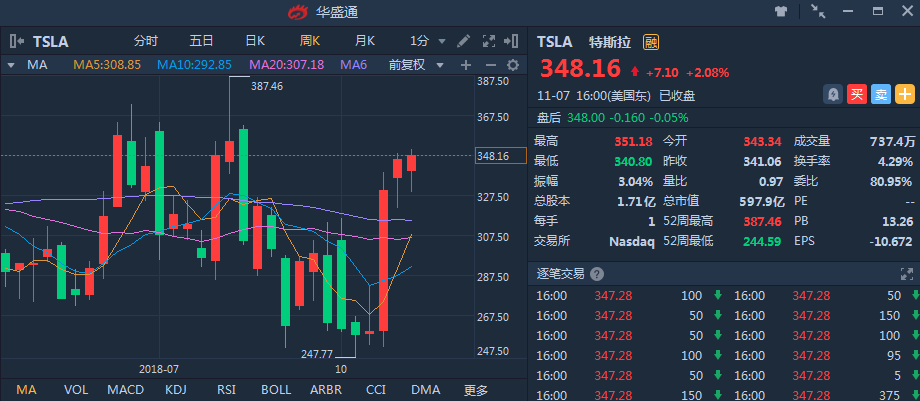Click the 247.77 low annotation

(317, 354)
